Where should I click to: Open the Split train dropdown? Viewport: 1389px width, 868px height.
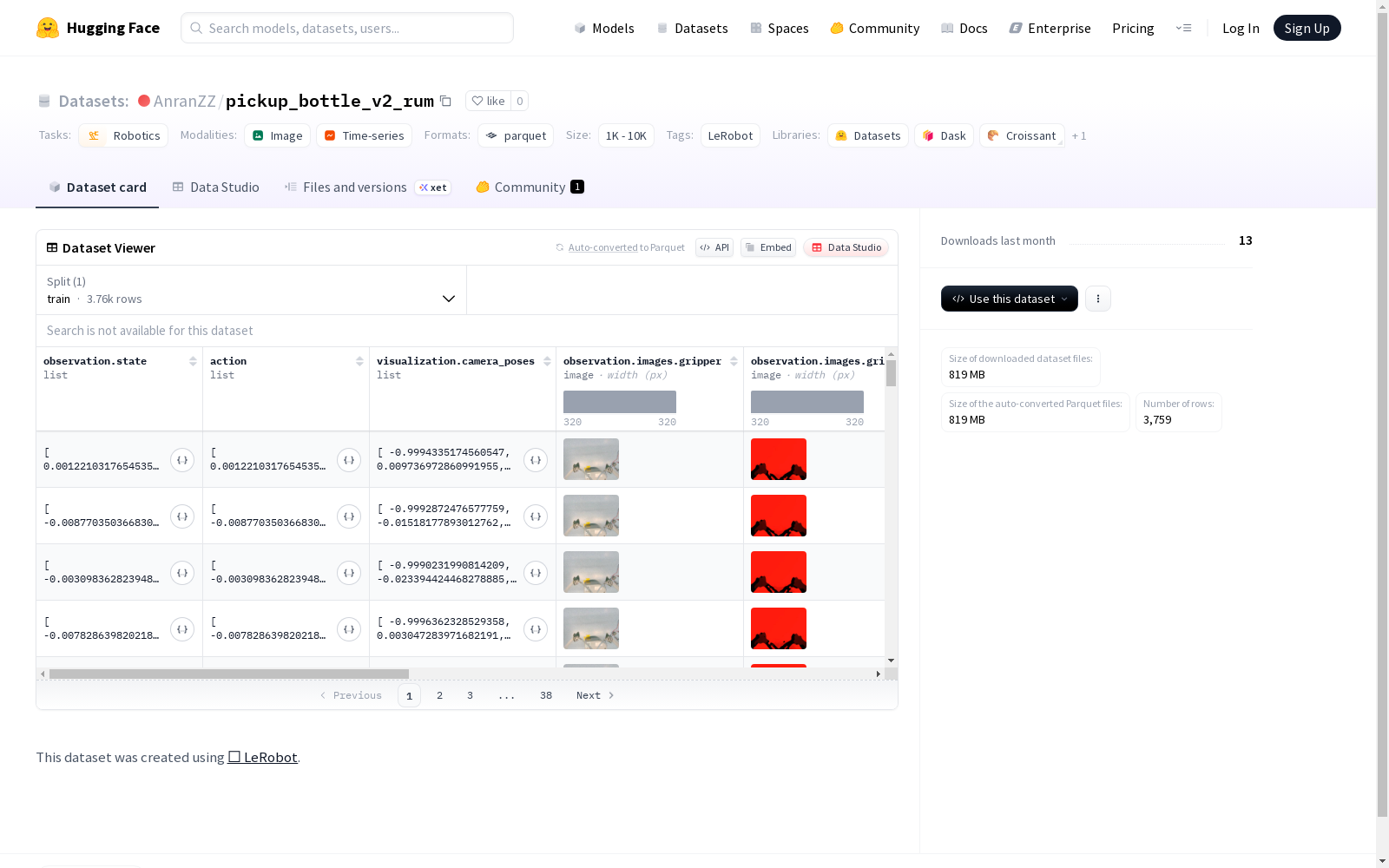pyautogui.click(x=252, y=290)
